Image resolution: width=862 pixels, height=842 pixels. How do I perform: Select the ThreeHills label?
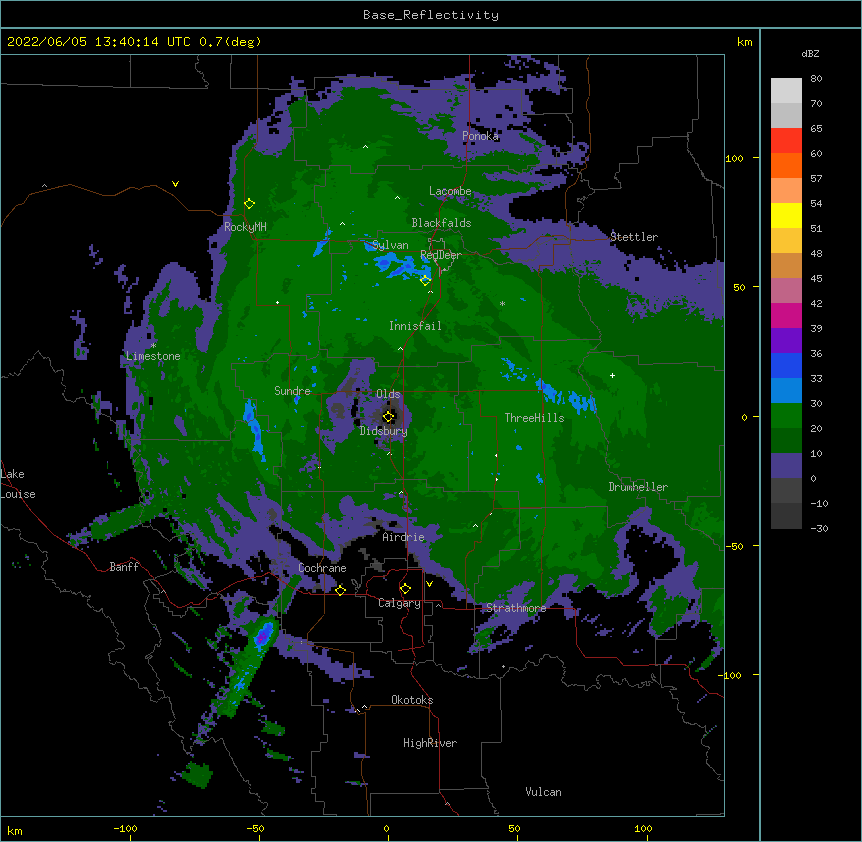pyautogui.click(x=534, y=418)
